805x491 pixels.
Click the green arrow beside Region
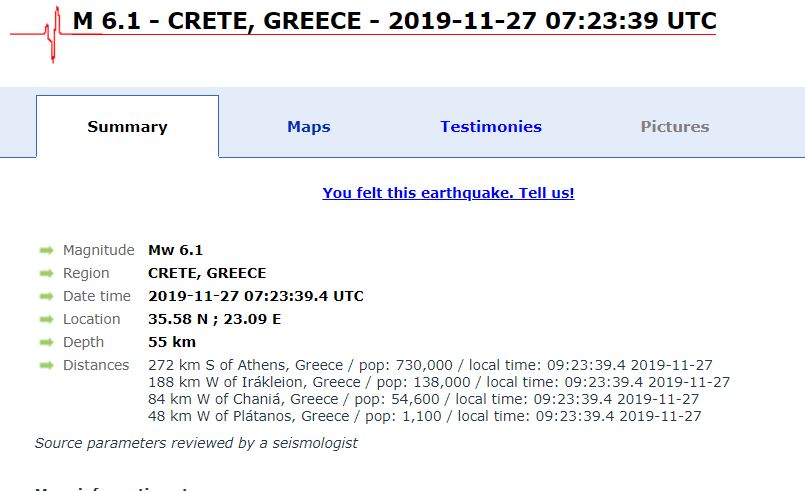pyautogui.click(x=46, y=273)
